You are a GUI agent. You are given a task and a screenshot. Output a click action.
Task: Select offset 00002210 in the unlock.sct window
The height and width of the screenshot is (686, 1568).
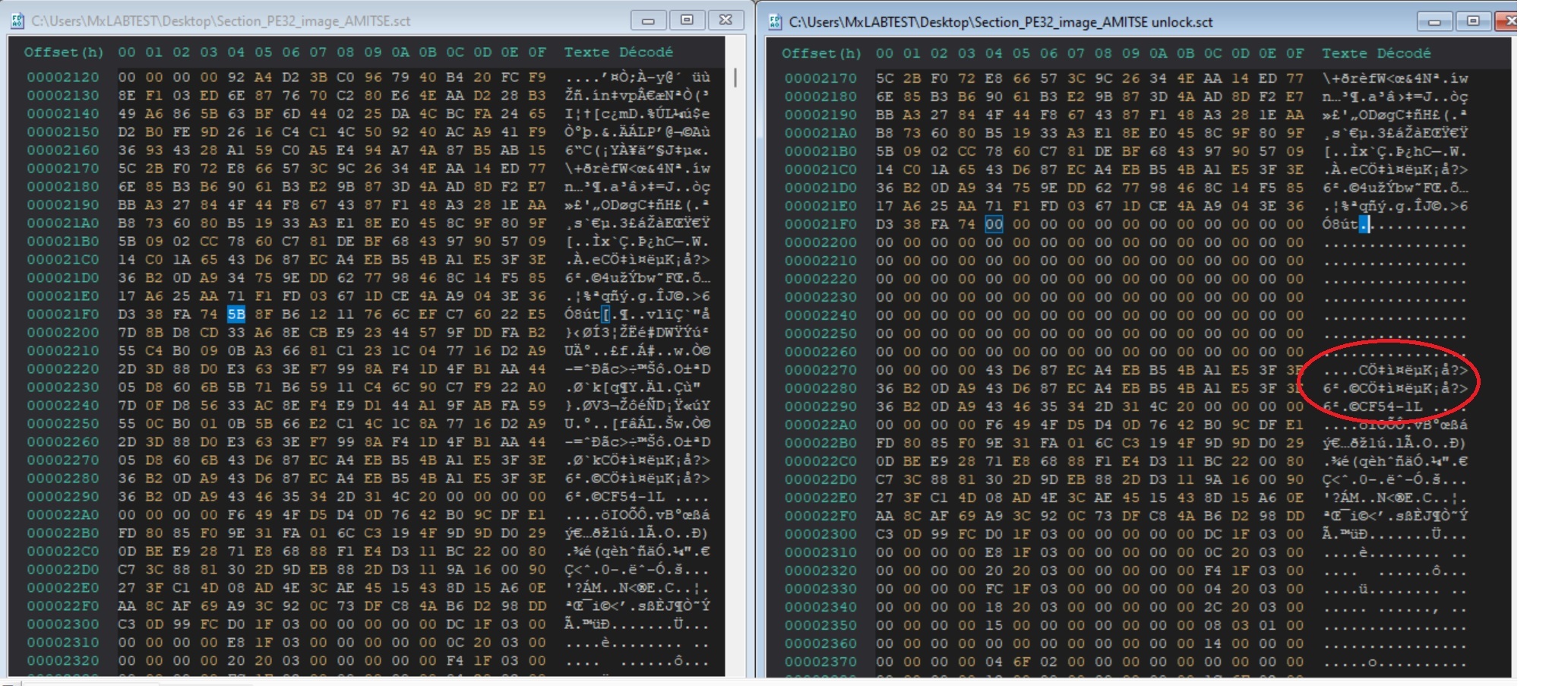(820, 261)
